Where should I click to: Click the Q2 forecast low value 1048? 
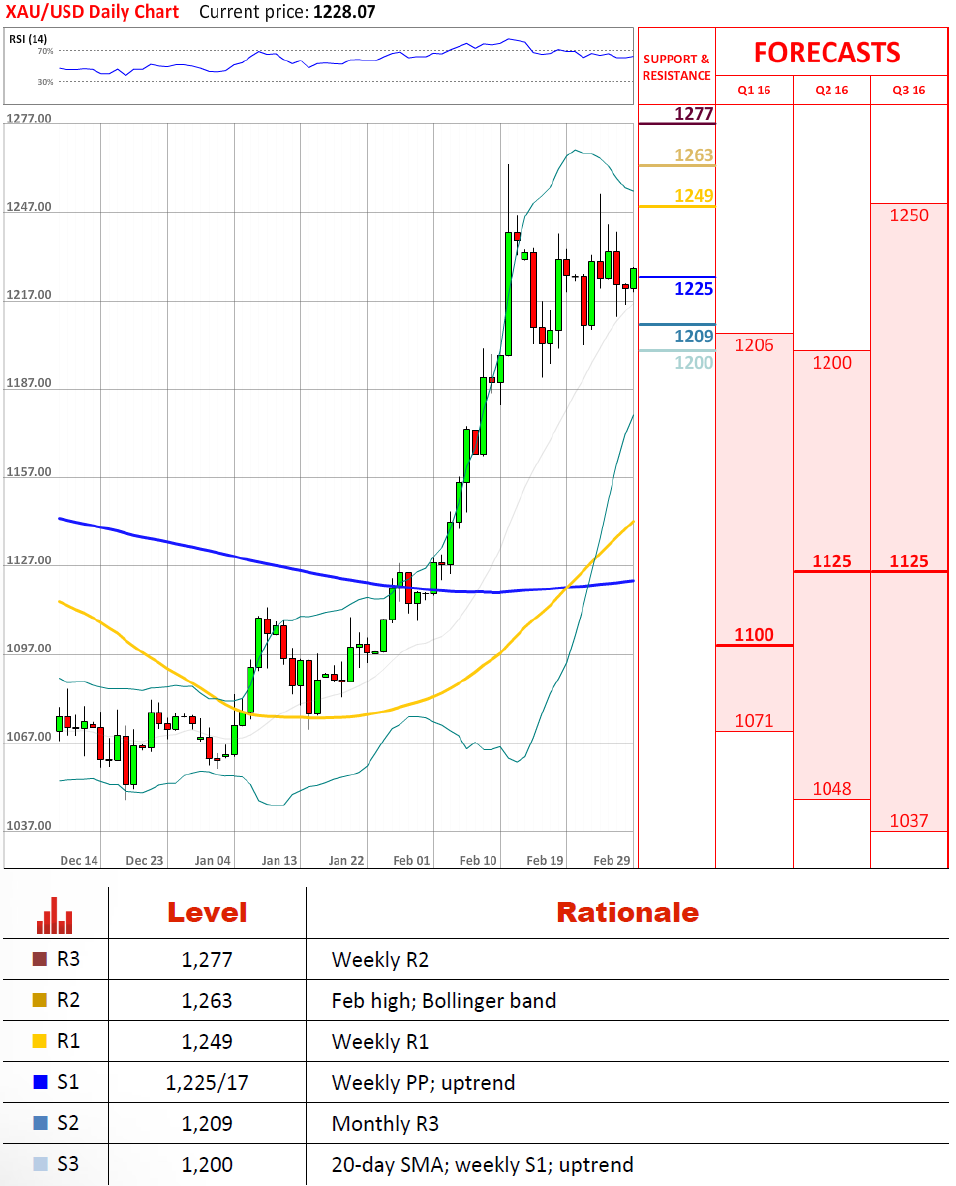click(832, 789)
